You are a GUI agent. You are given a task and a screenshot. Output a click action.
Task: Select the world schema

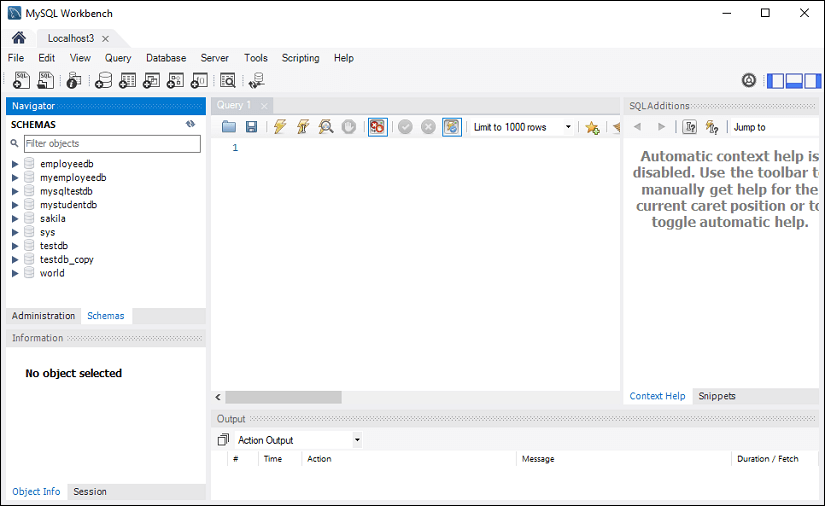click(52, 273)
